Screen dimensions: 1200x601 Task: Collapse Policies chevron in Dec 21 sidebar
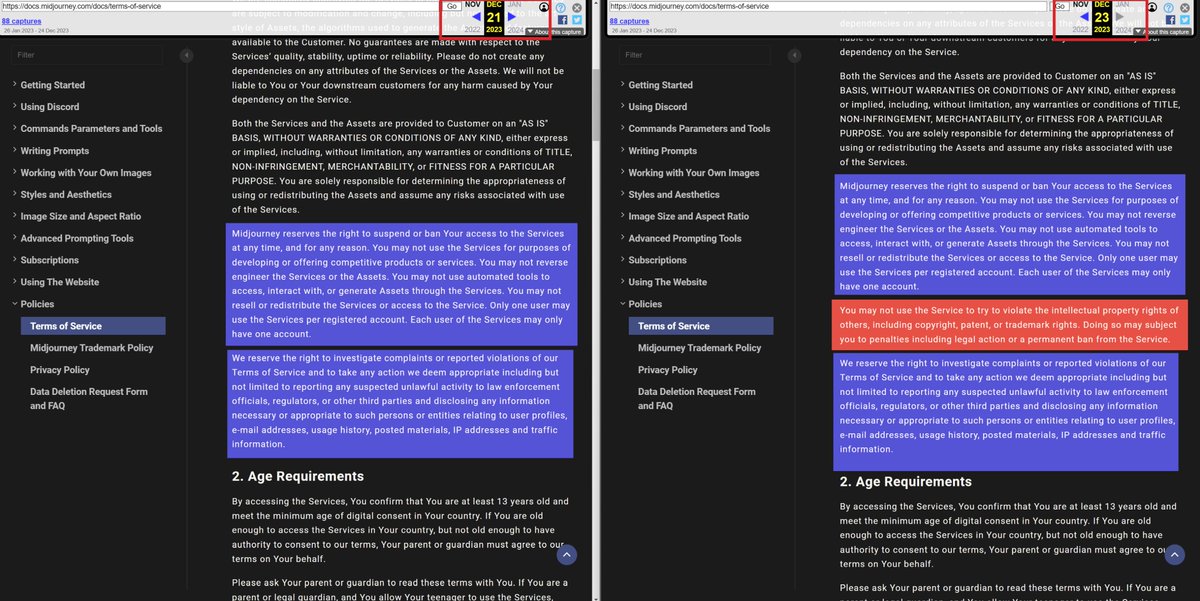point(15,304)
